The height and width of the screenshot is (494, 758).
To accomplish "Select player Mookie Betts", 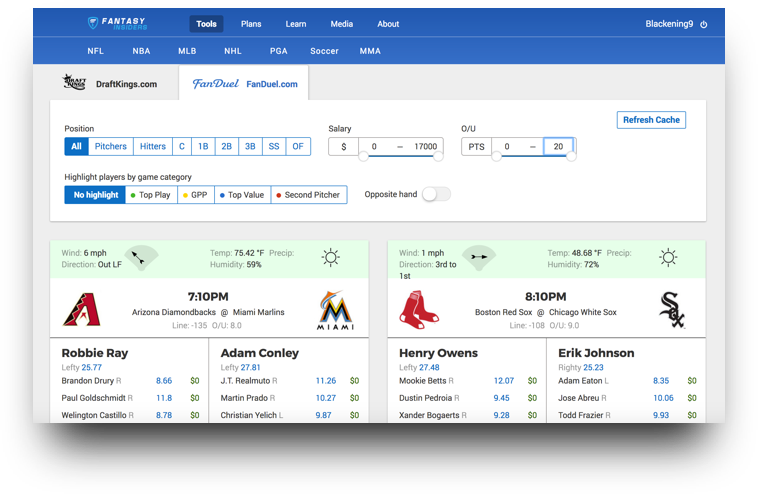I will (423, 381).
